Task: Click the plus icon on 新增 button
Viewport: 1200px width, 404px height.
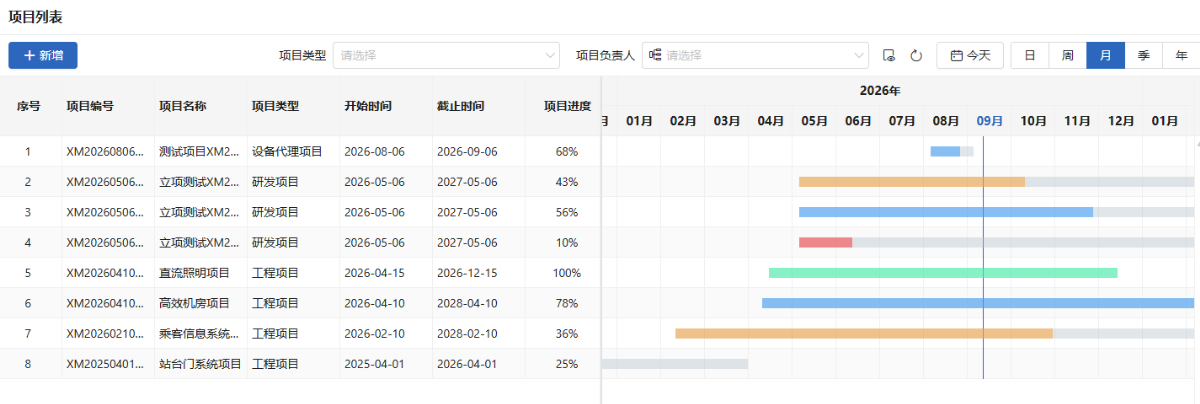Action: (29, 55)
